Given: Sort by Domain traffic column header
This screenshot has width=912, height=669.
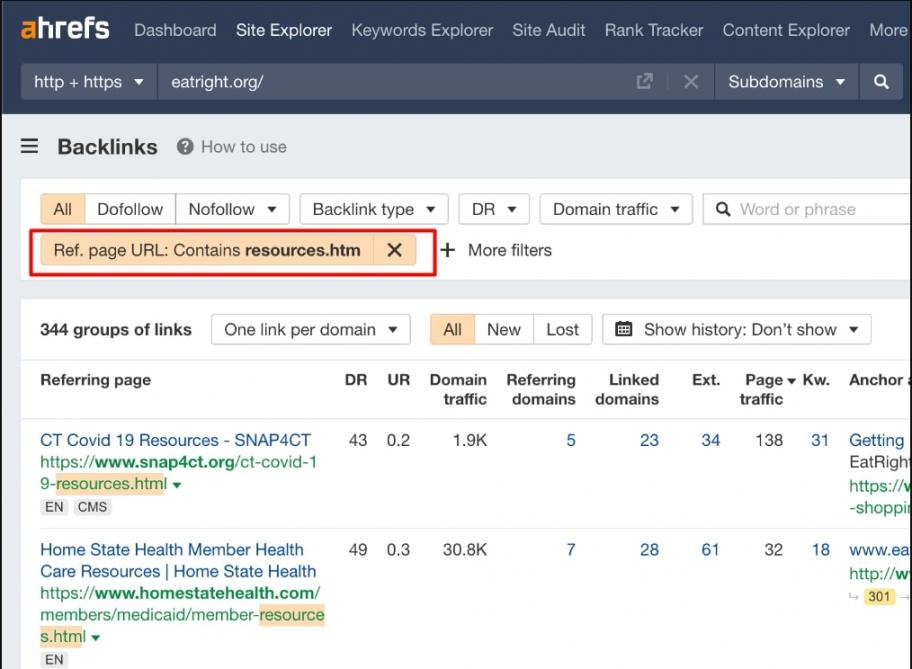Looking at the screenshot, I should tap(458, 389).
